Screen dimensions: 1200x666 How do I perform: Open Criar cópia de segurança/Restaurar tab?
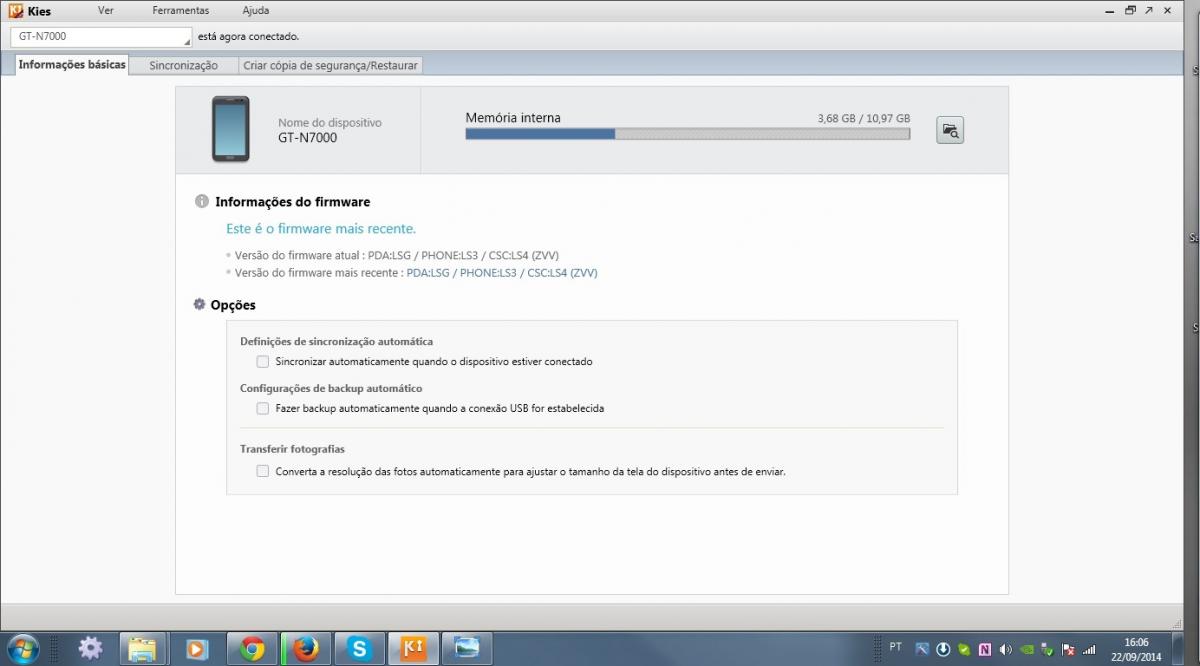tap(331, 65)
